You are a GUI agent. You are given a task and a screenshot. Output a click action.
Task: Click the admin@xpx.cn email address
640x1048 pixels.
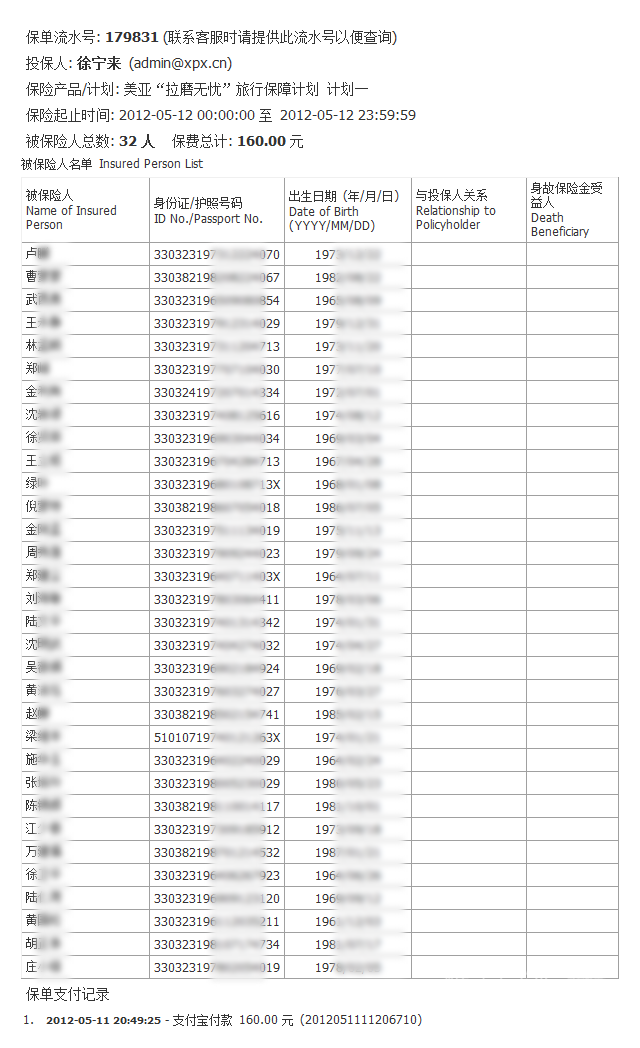coord(181,63)
